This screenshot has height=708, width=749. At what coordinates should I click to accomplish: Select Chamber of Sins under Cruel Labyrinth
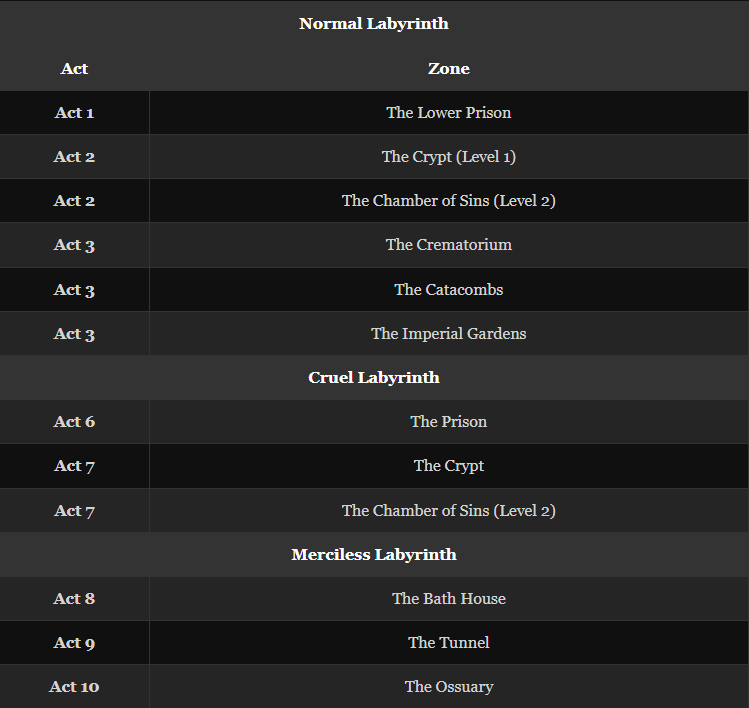448,510
